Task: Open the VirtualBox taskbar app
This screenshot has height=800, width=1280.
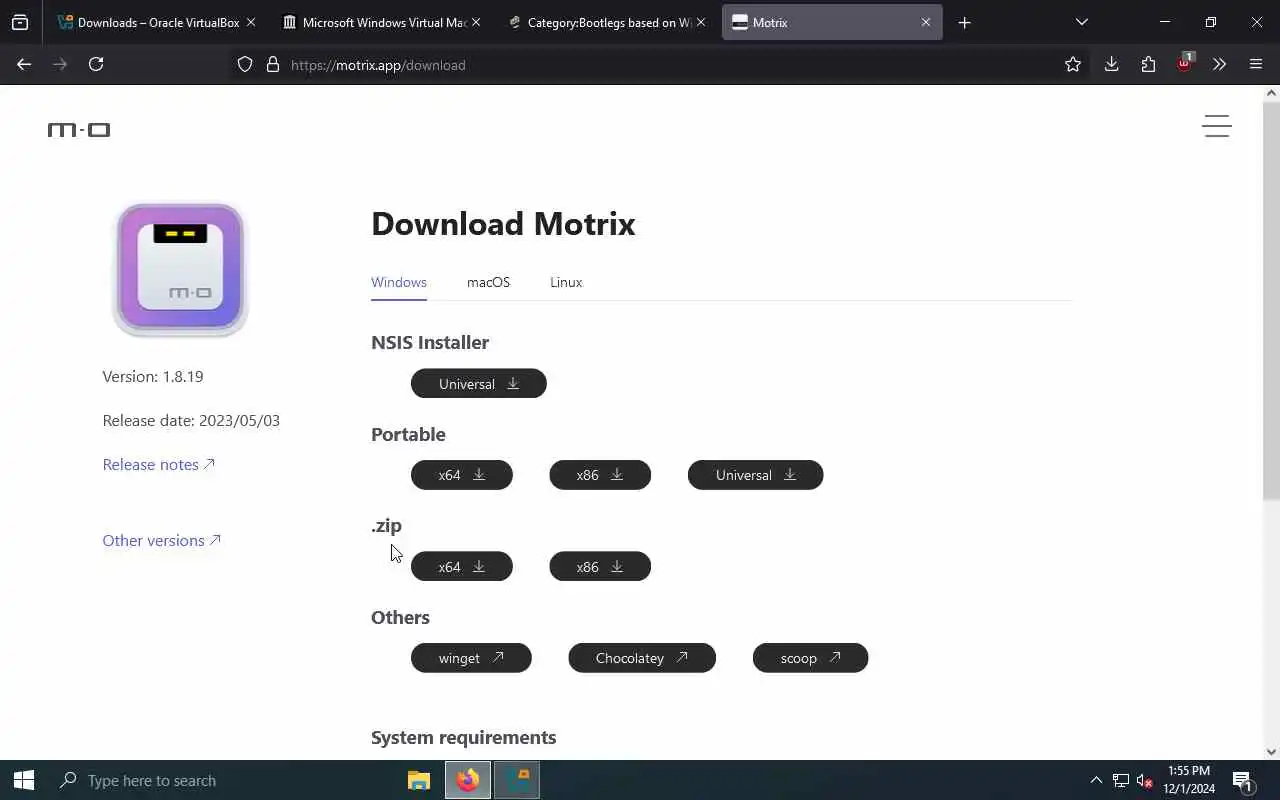Action: (x=516, y=780)
